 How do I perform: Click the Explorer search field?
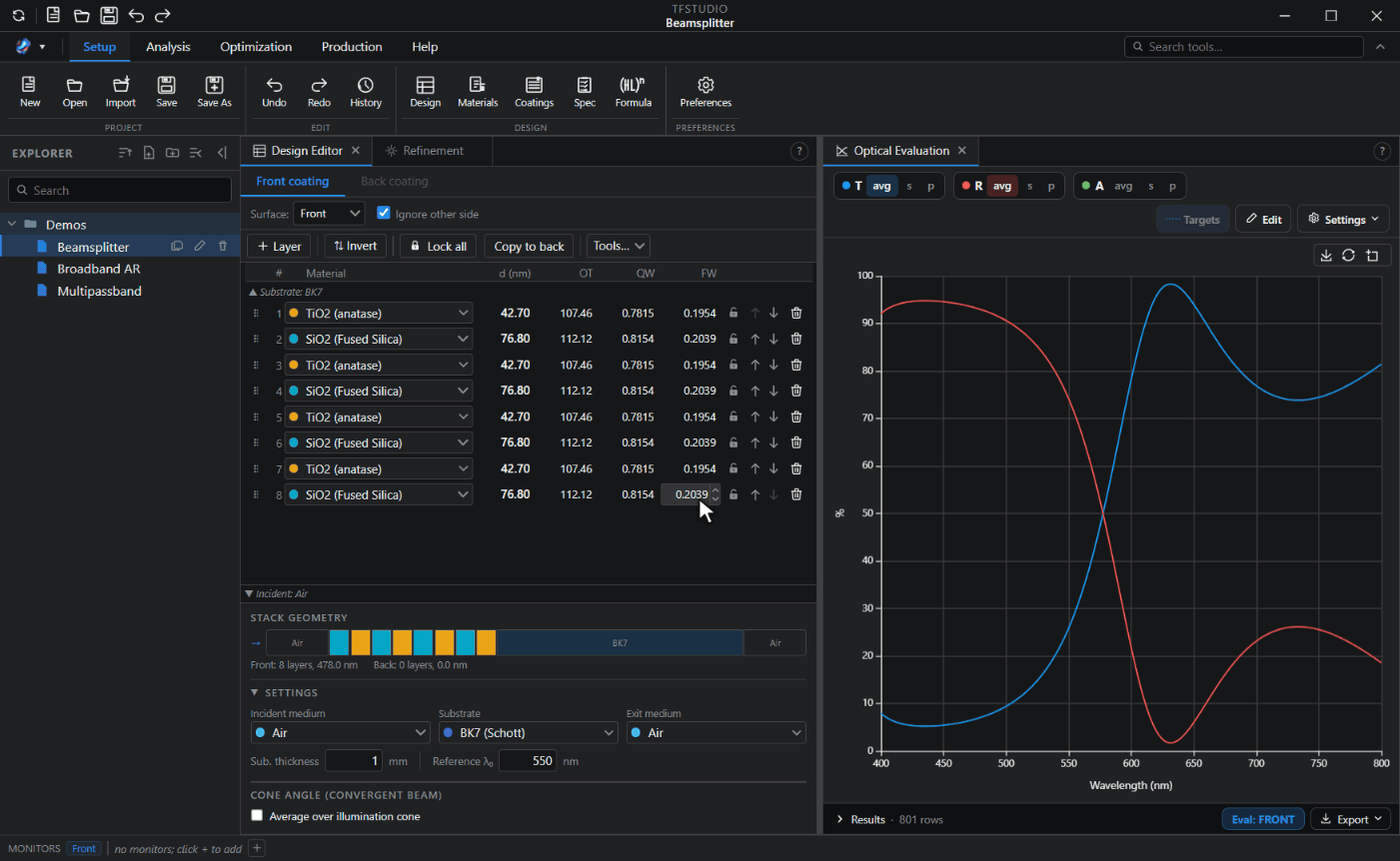tap(120, 190)
